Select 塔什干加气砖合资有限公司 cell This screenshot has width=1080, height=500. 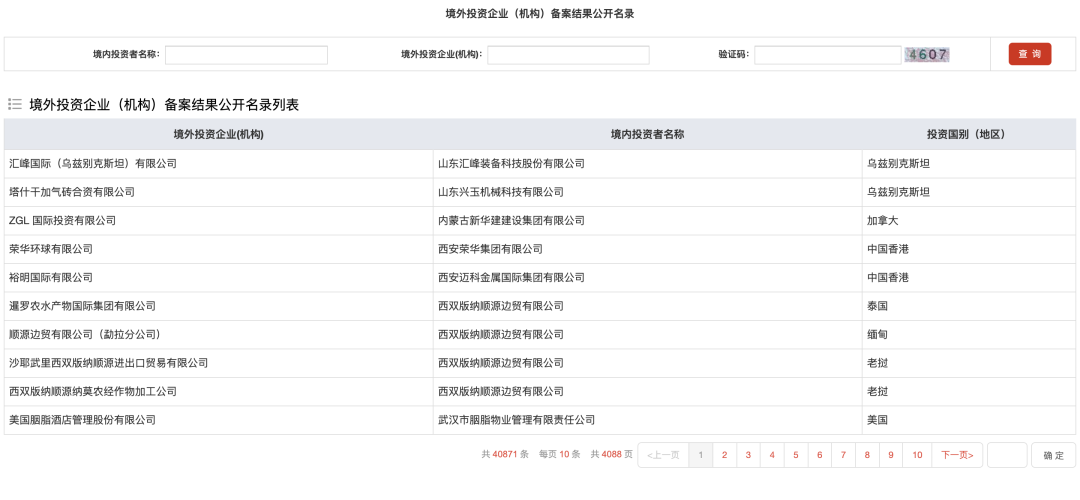tap(218, 192)
